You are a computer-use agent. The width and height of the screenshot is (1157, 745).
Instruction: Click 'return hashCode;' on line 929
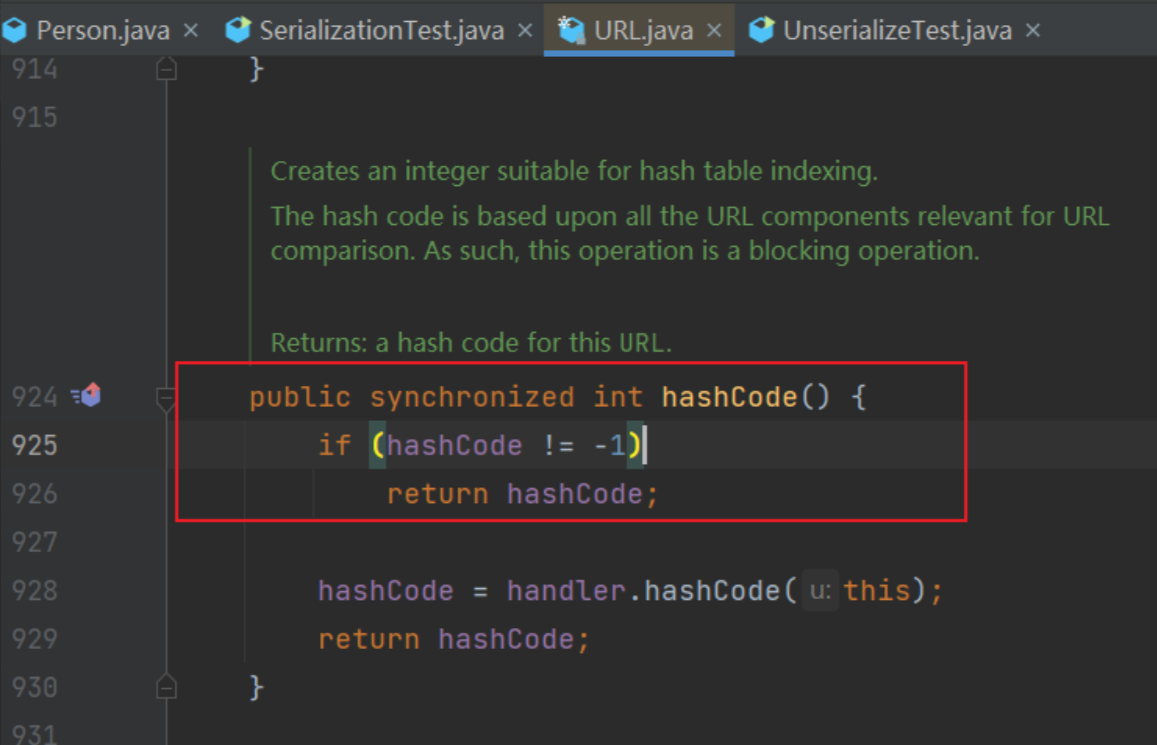(454, 640)
